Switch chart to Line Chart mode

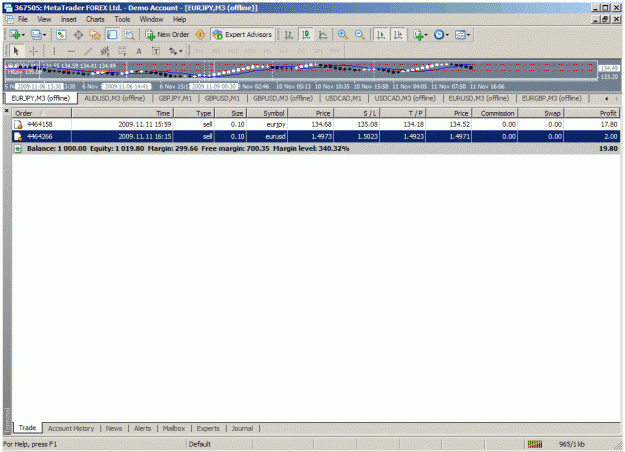323,35
